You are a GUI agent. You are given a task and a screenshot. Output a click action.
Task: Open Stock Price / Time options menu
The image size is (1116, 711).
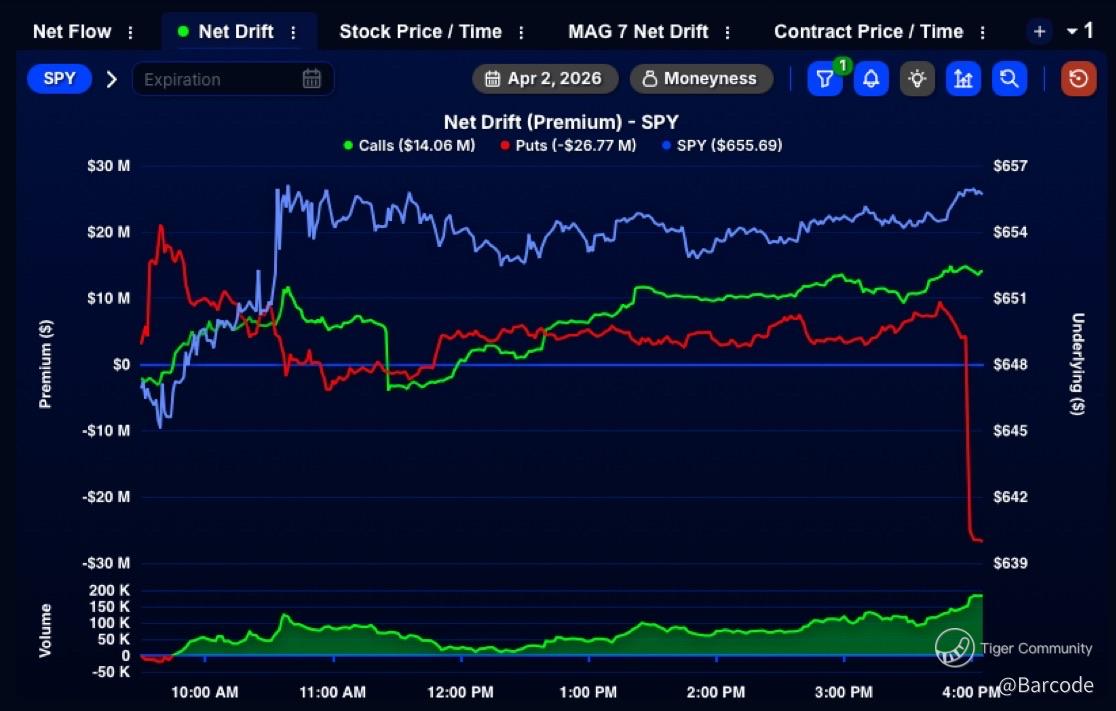[x=522, y=33]
